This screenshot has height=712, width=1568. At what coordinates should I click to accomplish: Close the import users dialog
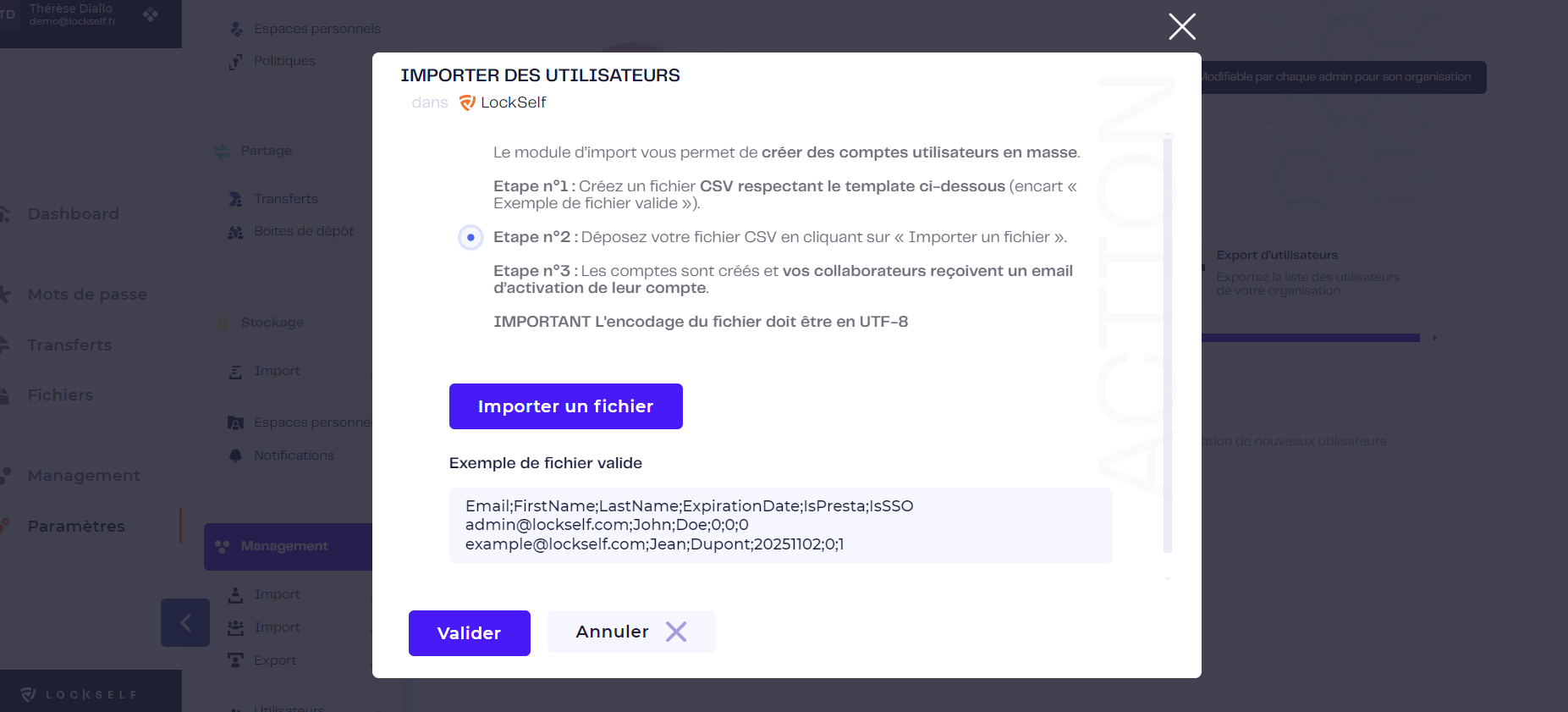click(x=1182, y=26)
